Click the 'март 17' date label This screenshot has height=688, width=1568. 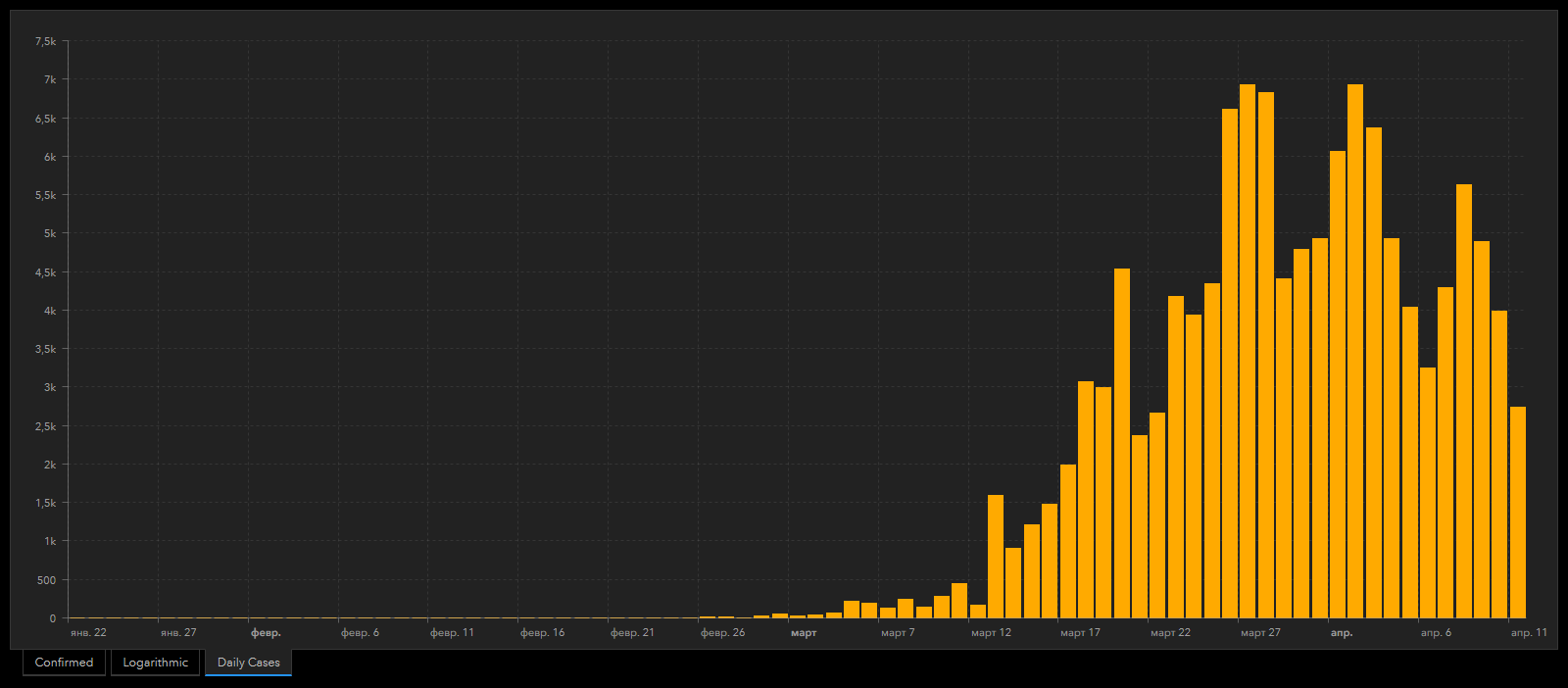(1080, 633)
